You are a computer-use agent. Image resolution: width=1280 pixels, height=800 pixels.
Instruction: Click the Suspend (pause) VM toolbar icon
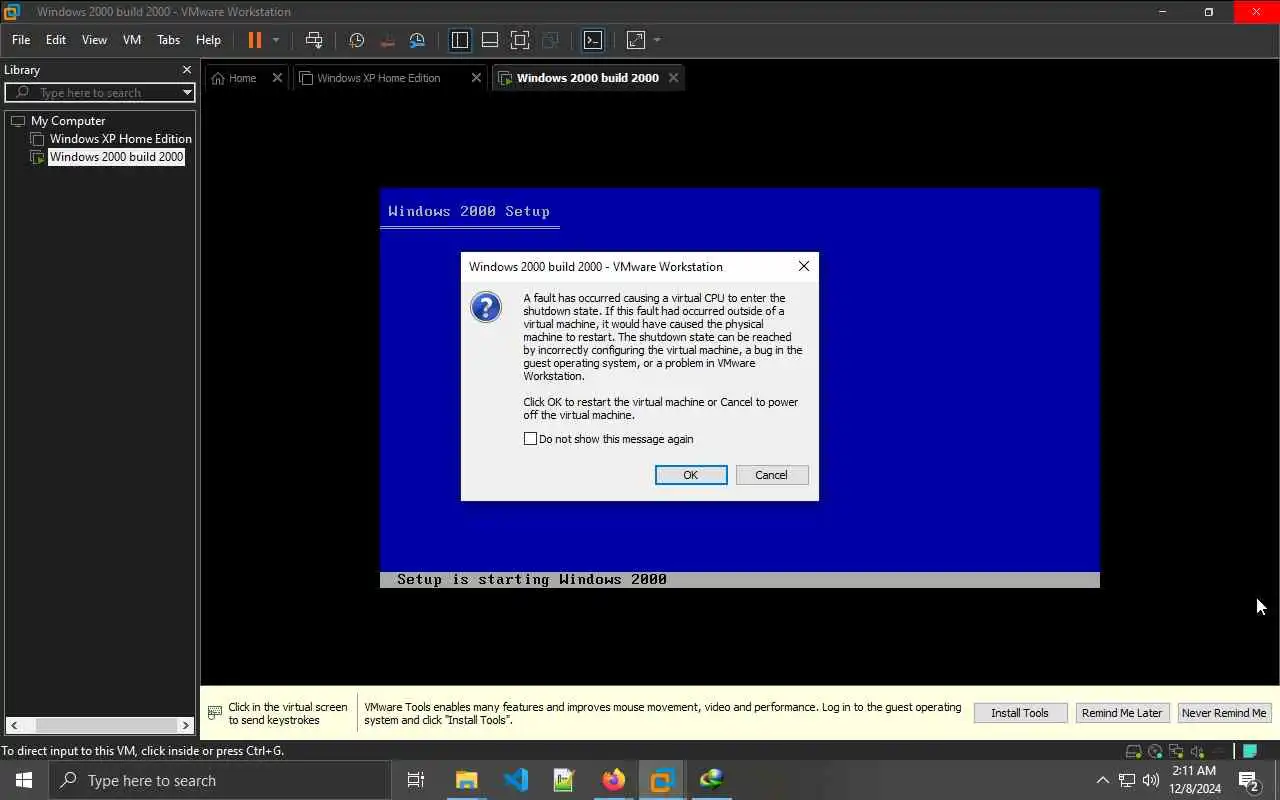click(x=255, y=40)
